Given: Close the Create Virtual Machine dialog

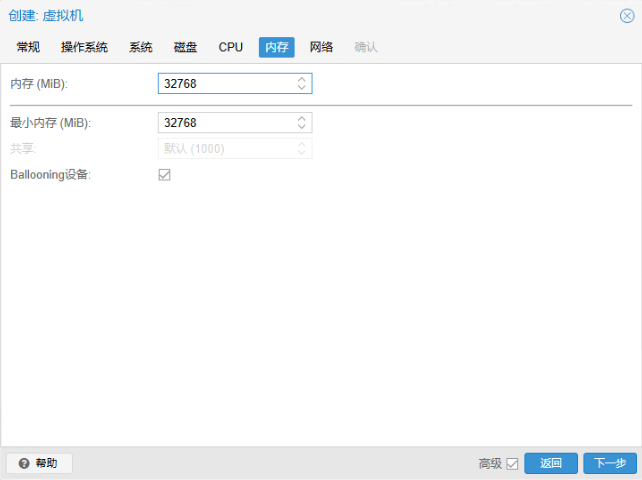Looking at the screenshot, I should tap(627, 16).
